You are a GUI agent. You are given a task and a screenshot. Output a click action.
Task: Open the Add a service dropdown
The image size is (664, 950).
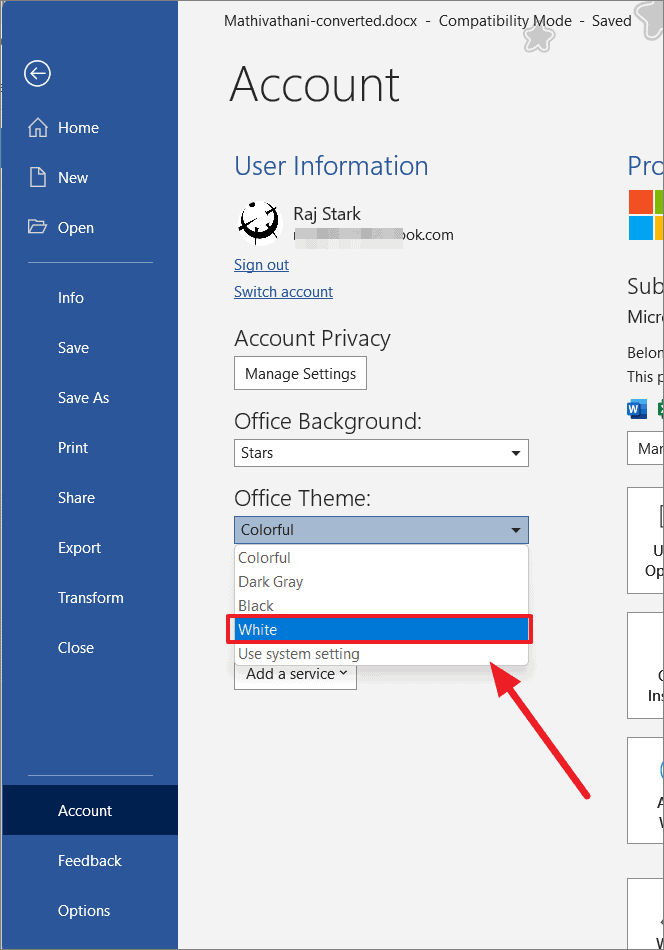click(296, 674)
